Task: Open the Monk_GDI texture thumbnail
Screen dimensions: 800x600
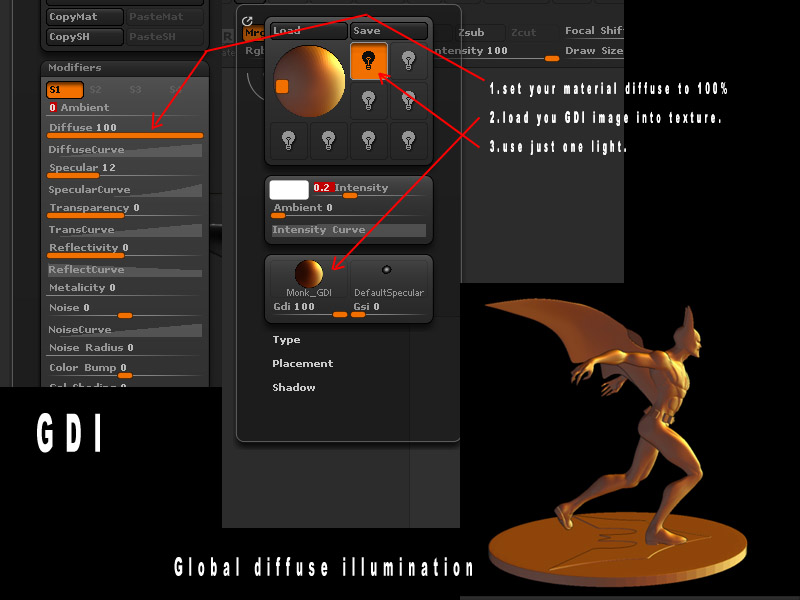Action: 309,278
